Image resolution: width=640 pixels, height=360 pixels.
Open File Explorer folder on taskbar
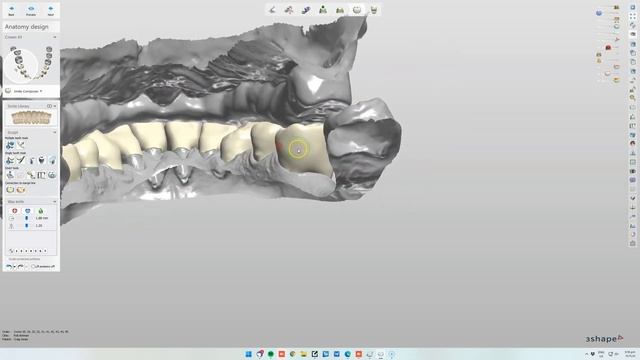tap(304, 354)
